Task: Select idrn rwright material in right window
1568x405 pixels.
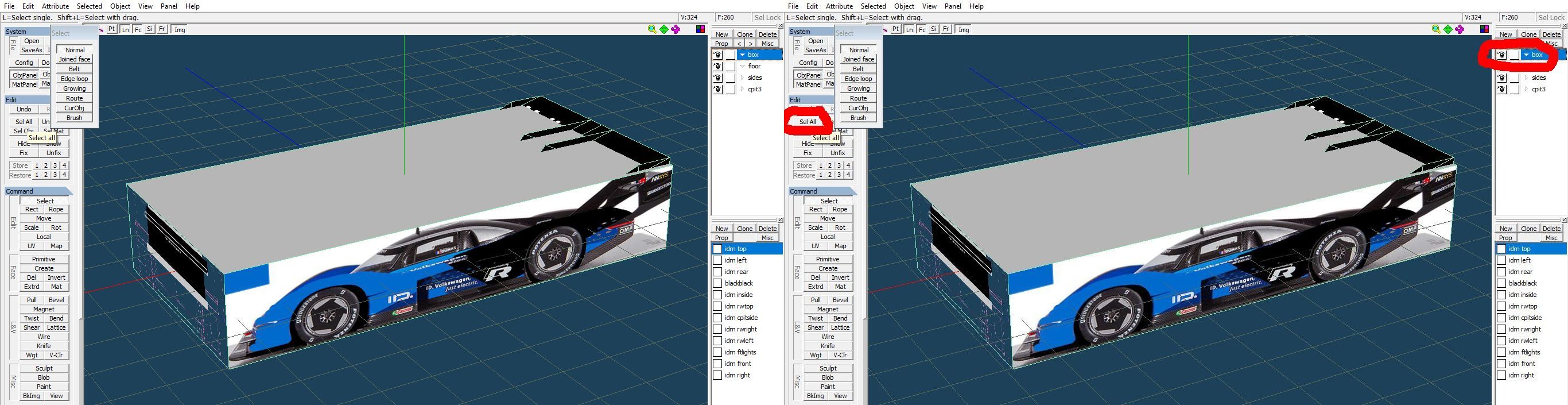Action: [x=1531, y=330]
